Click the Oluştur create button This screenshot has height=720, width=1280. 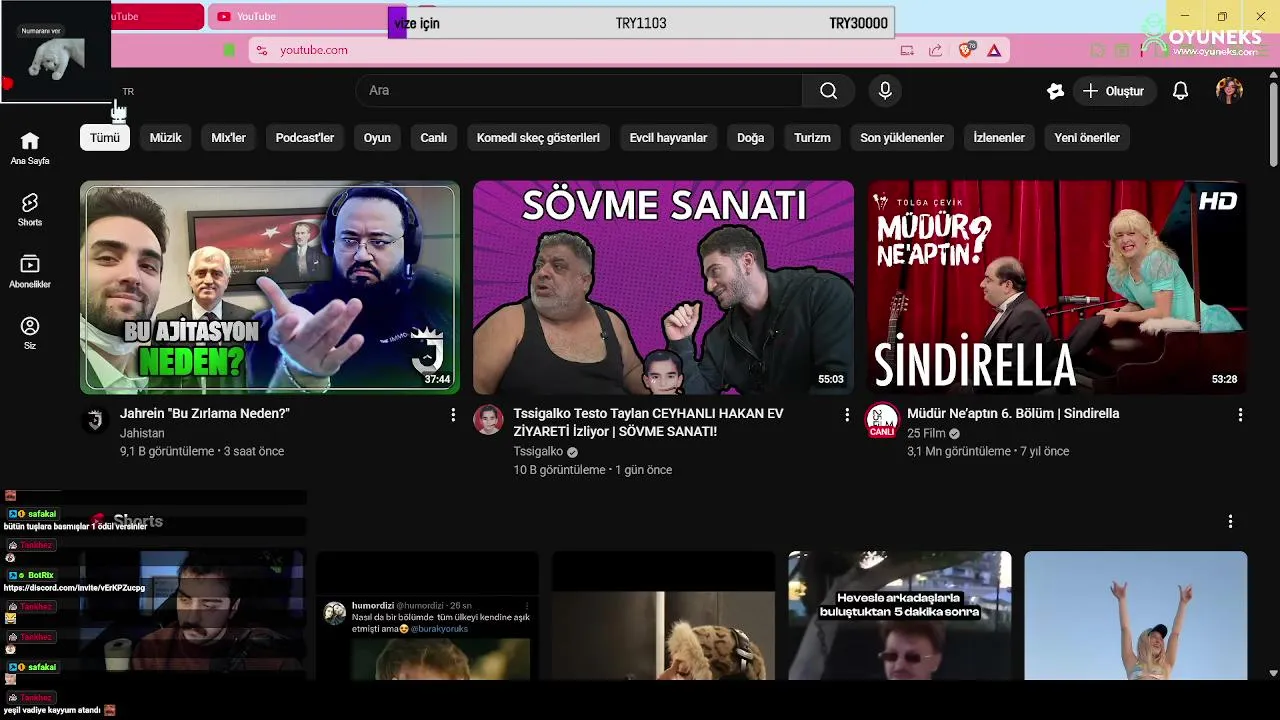tap(1114, 91)
